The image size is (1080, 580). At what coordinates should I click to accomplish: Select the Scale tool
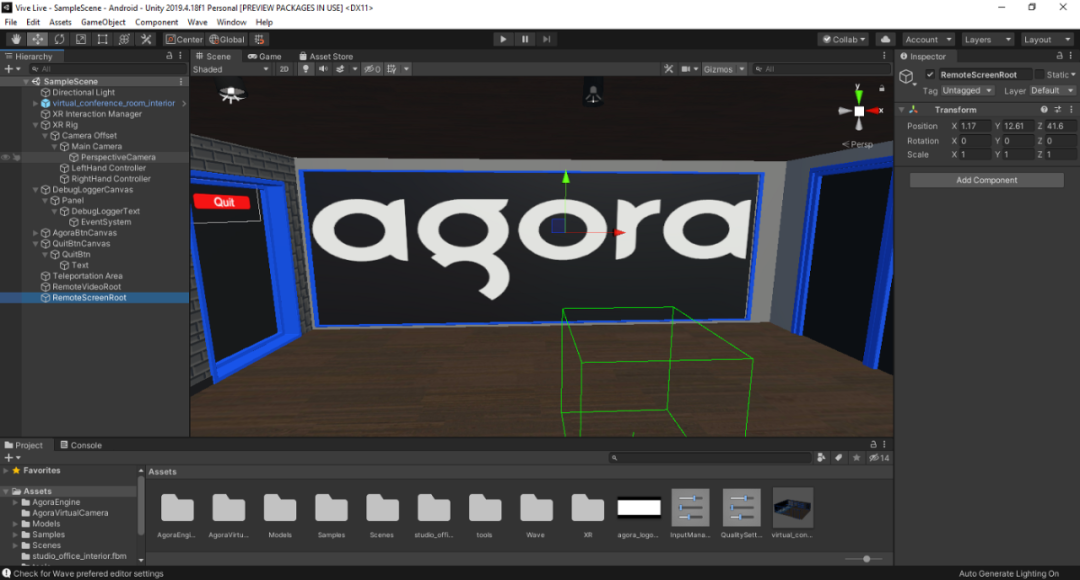81,39
